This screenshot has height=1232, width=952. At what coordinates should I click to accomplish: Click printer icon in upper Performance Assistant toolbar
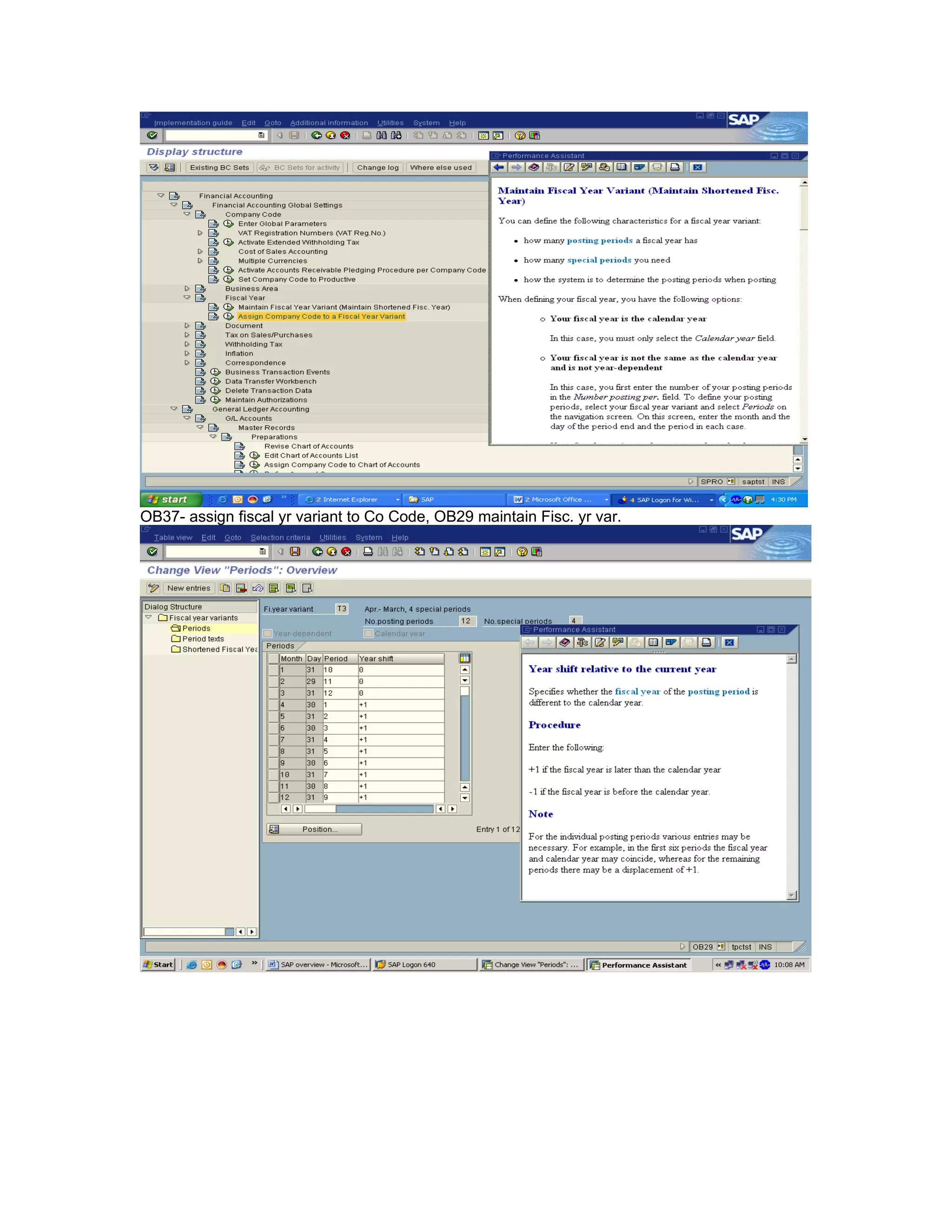[674, 167]
